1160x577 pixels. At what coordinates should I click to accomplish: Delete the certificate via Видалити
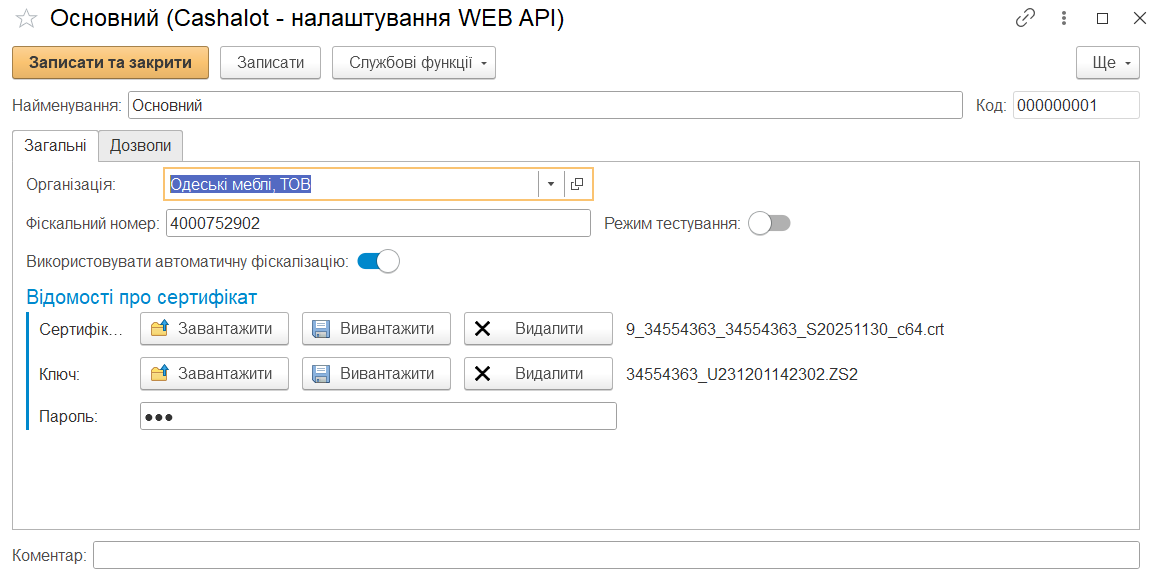538,328
